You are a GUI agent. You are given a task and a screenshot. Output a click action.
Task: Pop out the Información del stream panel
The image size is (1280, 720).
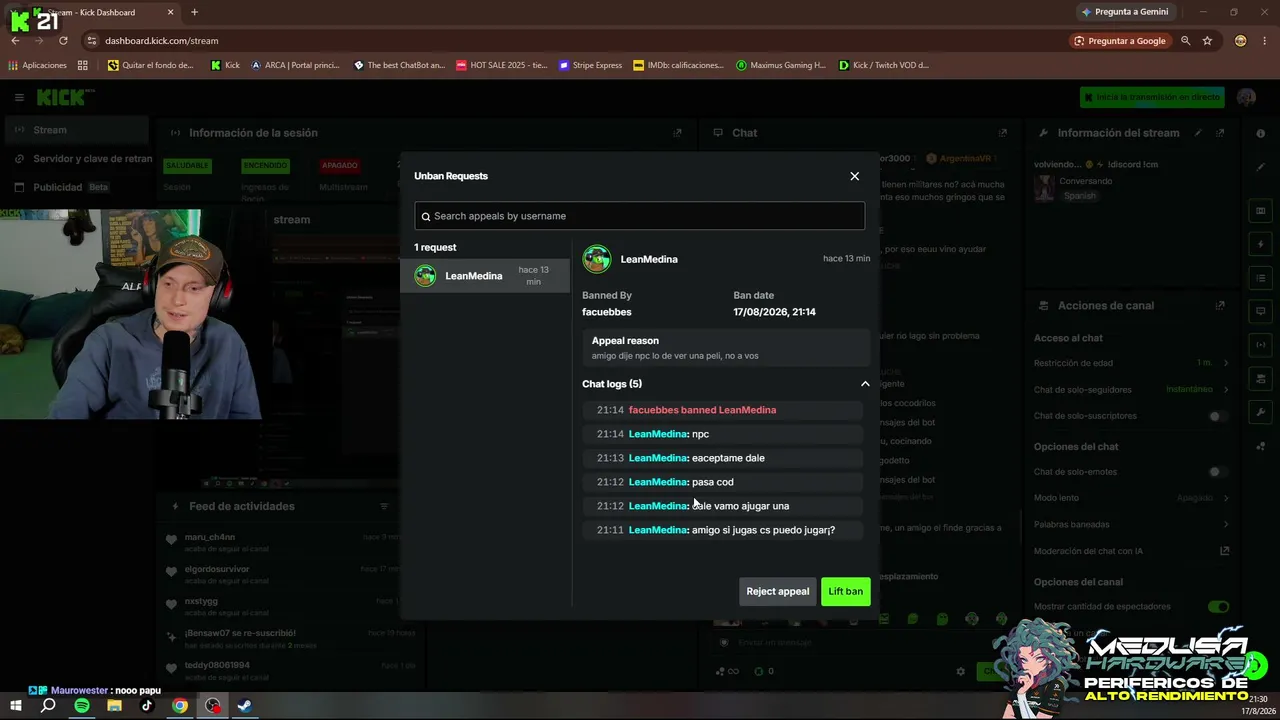pos(1220,133)
